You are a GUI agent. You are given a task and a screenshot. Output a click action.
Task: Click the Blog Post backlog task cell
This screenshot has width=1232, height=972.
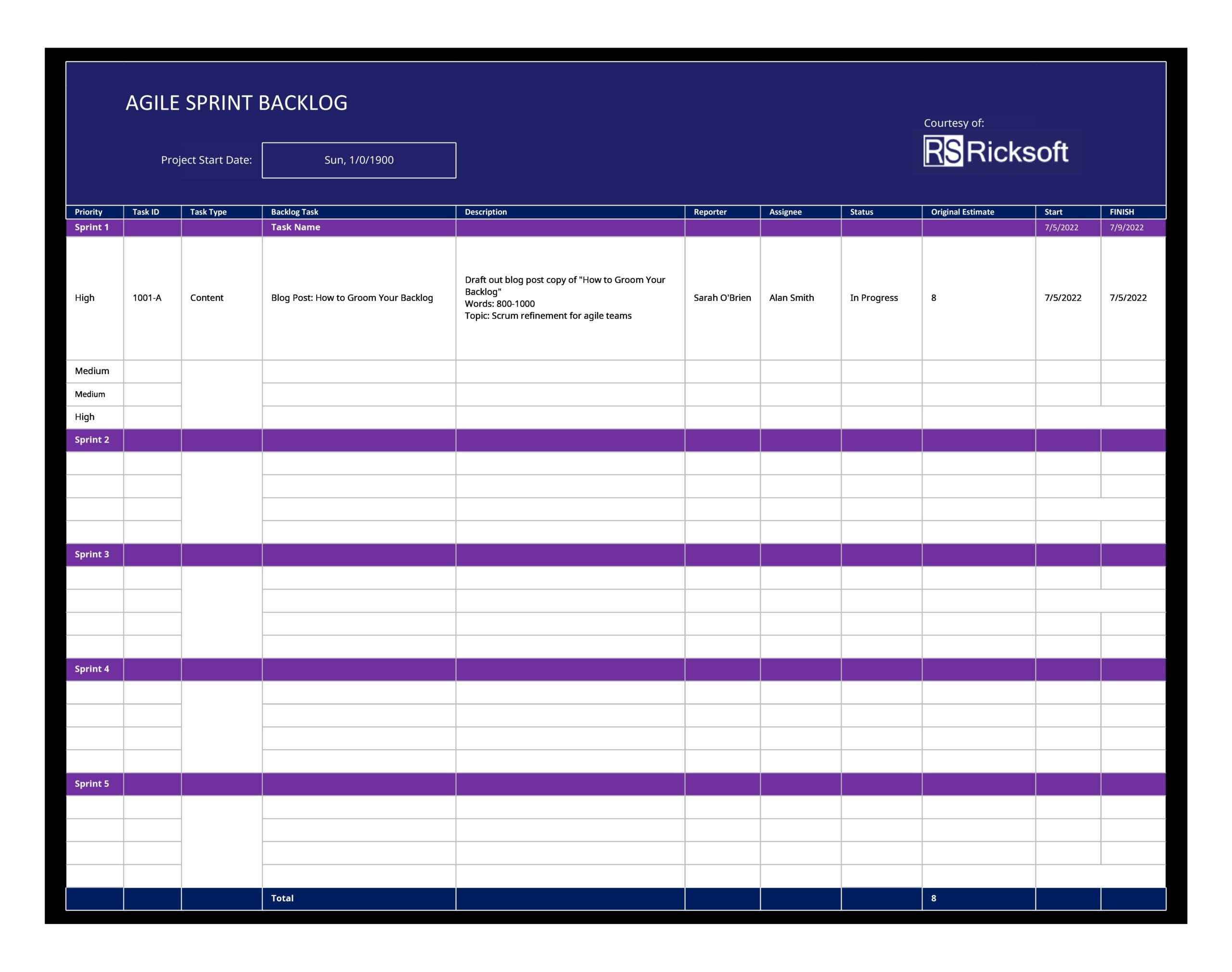click(x=352, y=298)
